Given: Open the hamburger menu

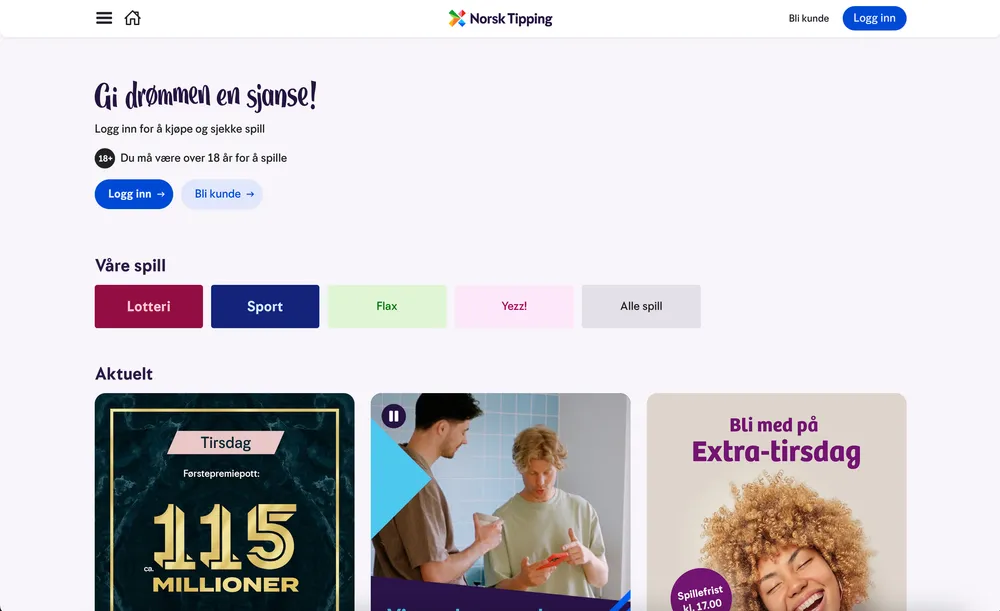Looking at the screenshot, I should pos(104,18).
